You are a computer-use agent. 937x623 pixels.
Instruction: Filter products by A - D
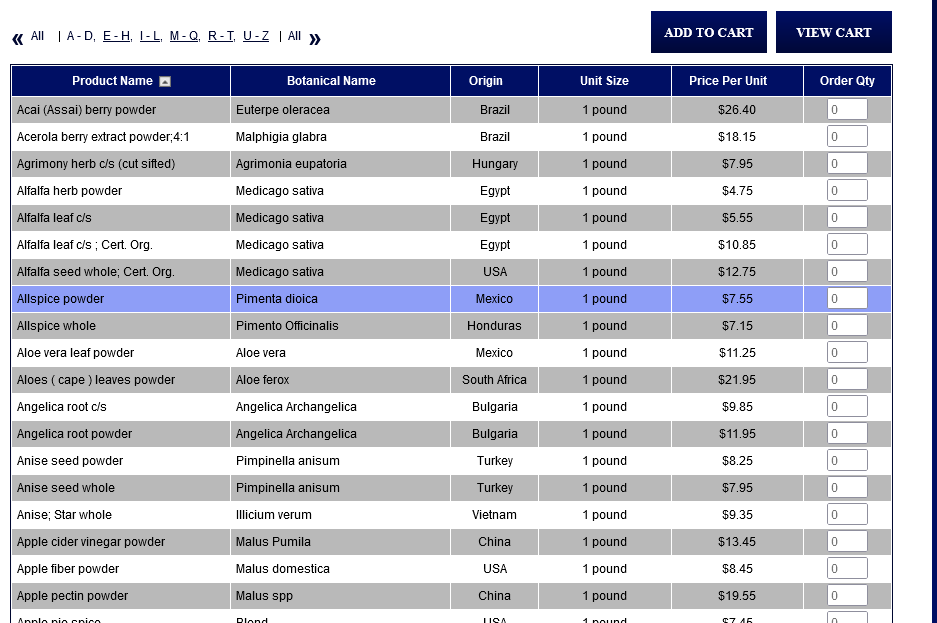(x=81, y=36)
